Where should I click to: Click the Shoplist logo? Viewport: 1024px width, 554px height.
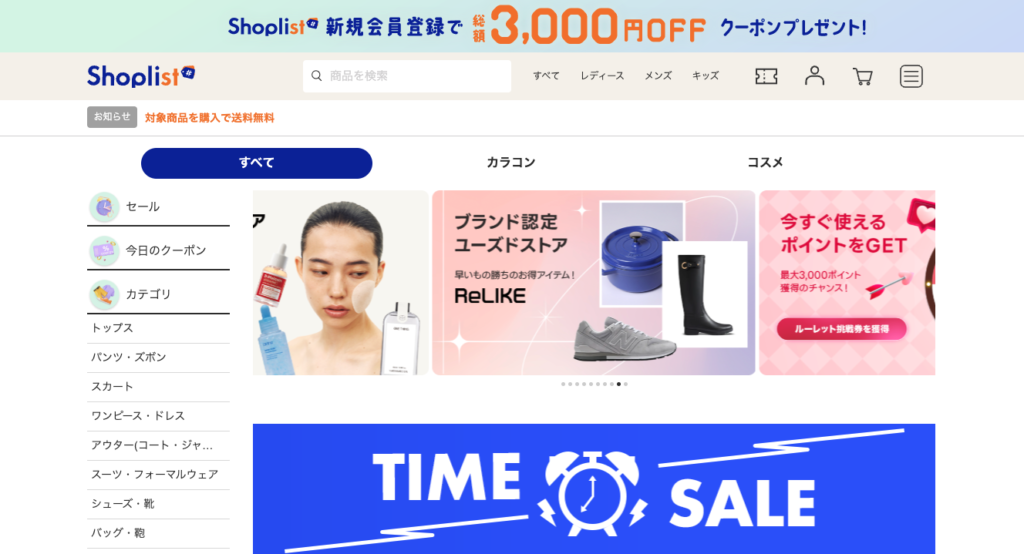pyautogui.click(x=141, y=76)
